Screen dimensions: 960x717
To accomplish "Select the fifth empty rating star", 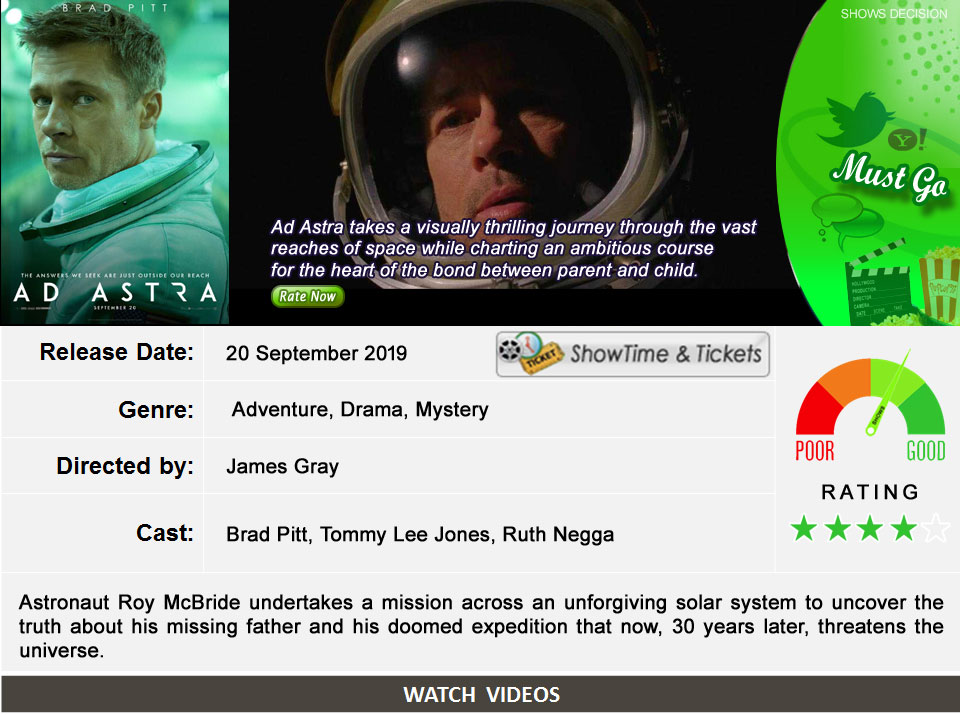I will [936, 528].
